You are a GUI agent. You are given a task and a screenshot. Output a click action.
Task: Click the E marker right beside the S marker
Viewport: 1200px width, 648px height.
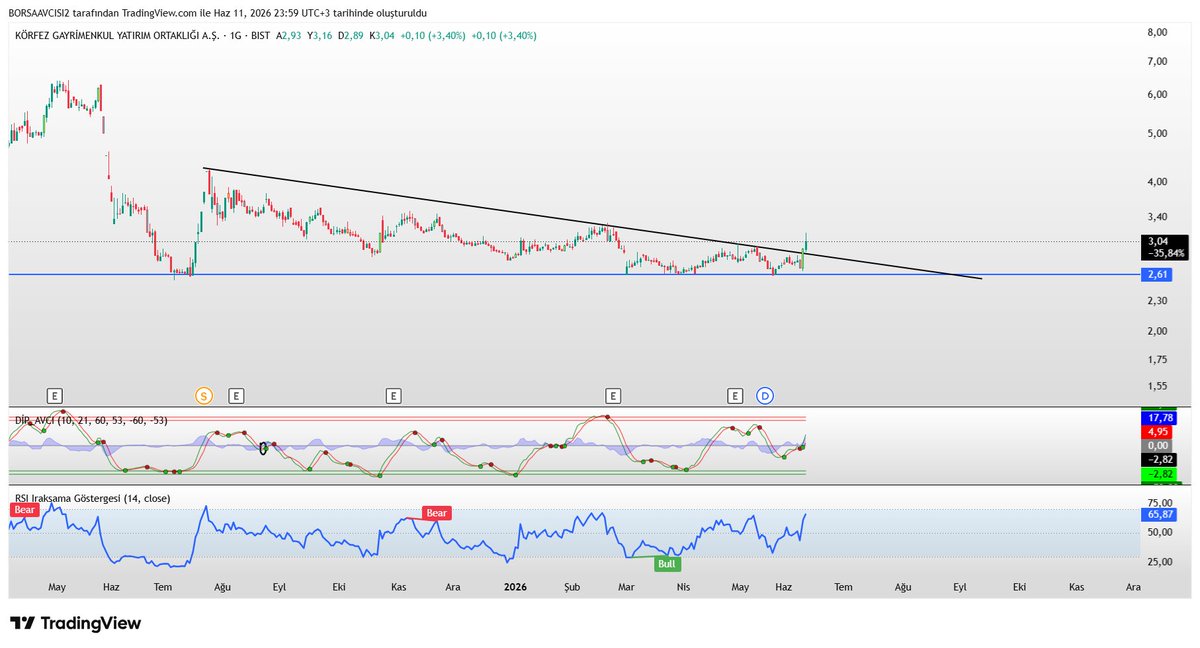click(x=236, y=396)
